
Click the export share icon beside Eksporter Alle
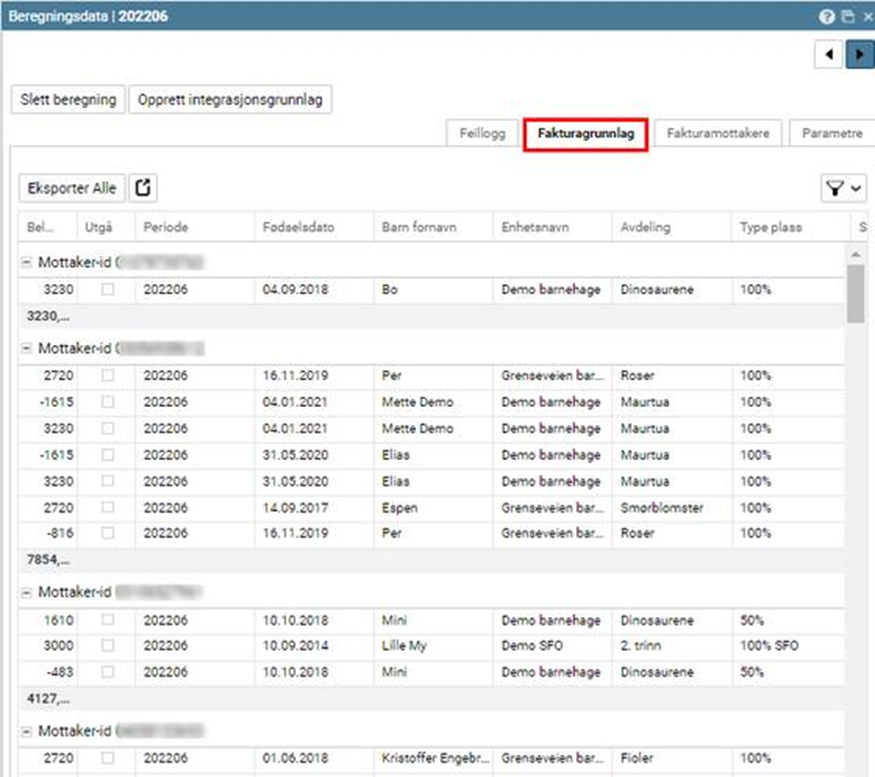143,188
